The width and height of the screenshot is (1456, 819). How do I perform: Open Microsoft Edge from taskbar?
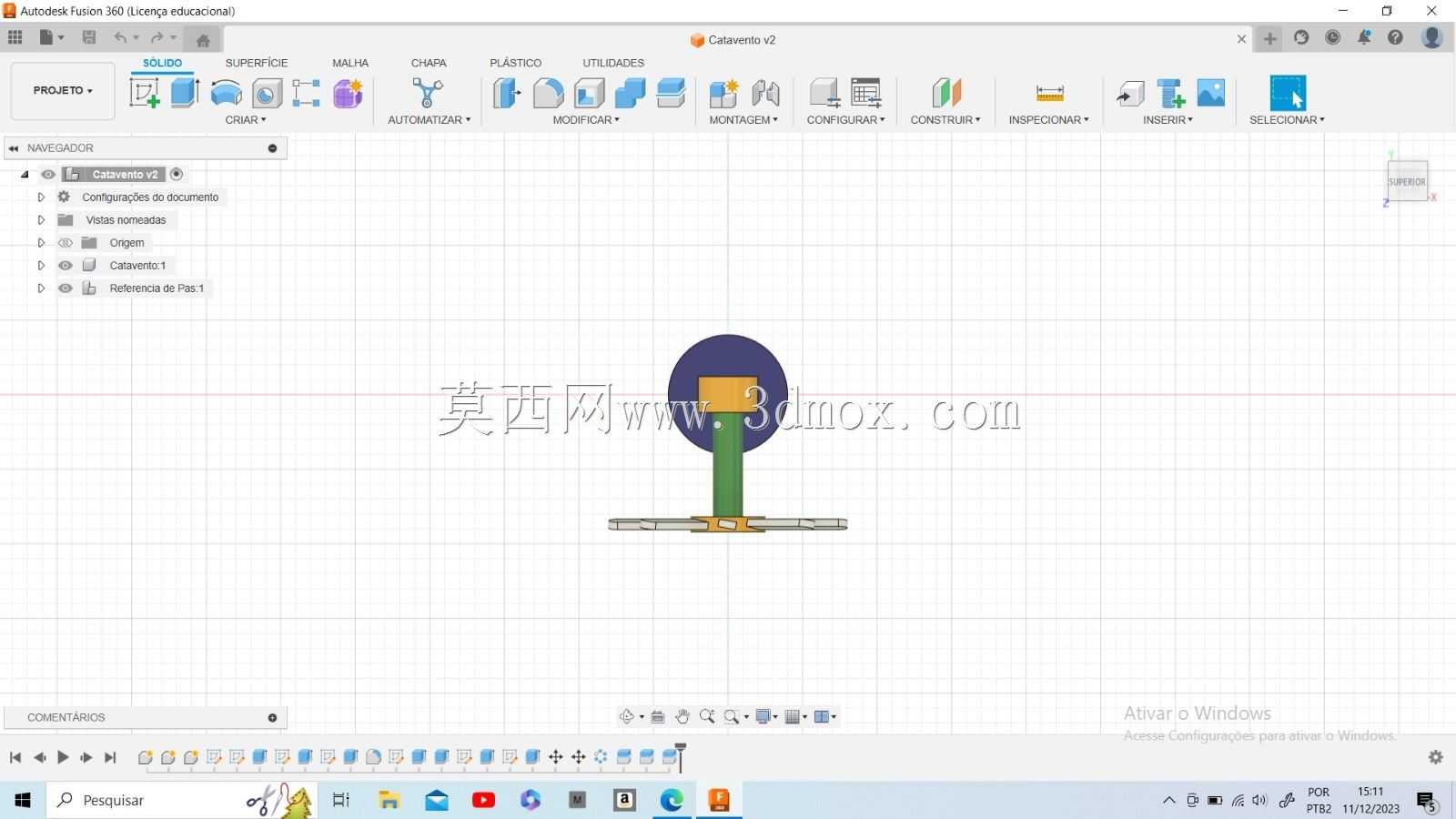pos(672,800)
